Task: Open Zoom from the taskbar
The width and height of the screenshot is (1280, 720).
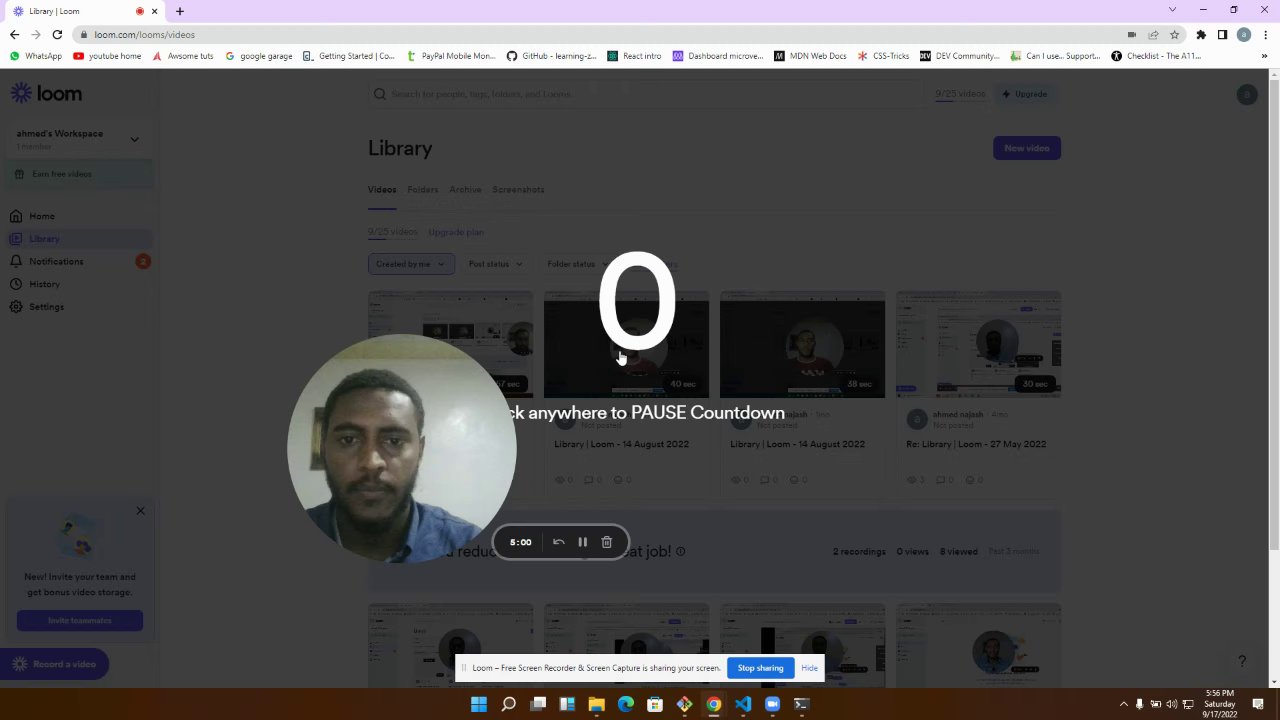Action: (x=772, y=704)
